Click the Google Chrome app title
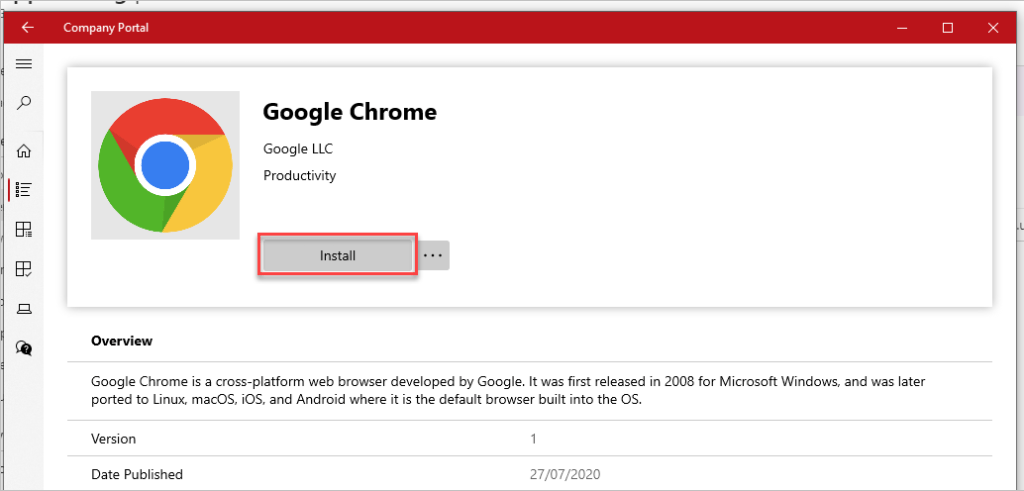 coord(349,112)
